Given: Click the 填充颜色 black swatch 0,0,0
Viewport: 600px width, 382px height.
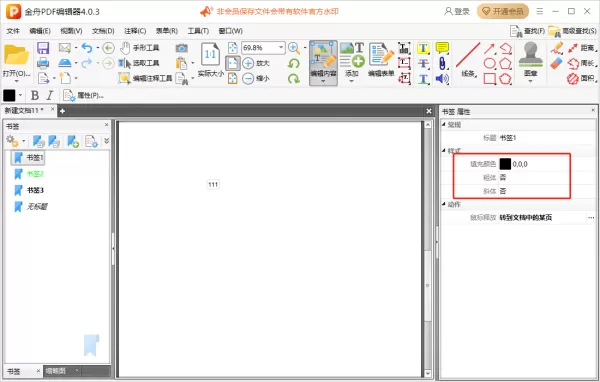Looking at the screenshot, I should [505, 164].
